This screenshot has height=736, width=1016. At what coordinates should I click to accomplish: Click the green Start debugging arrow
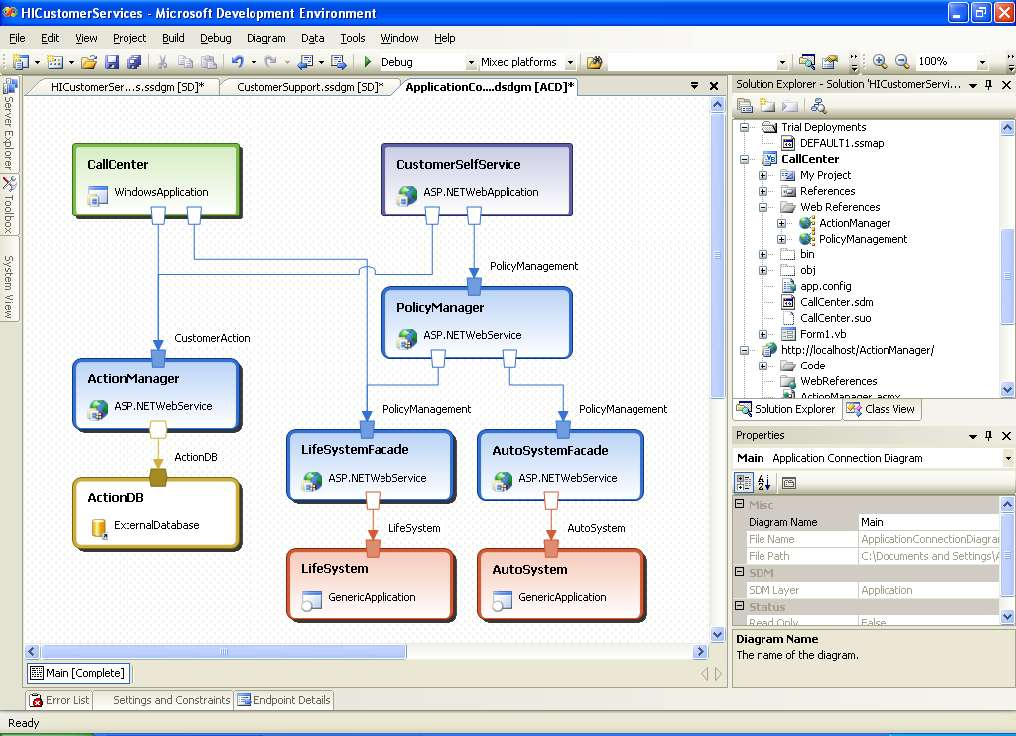[367, 62]
